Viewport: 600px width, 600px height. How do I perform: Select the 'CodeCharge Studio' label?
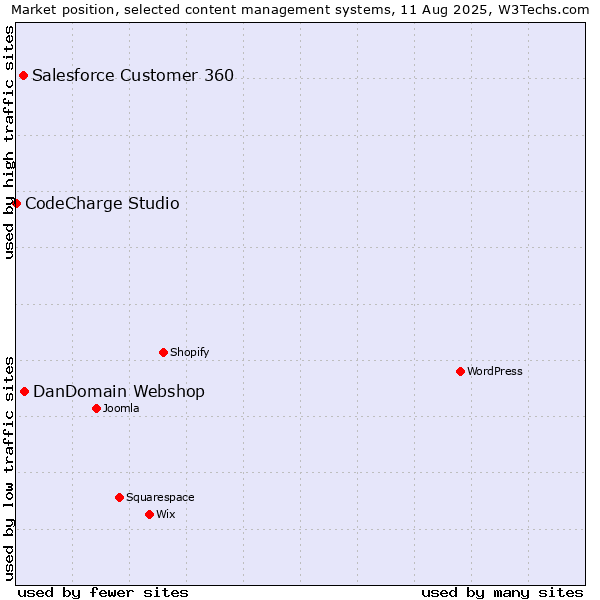102,204
